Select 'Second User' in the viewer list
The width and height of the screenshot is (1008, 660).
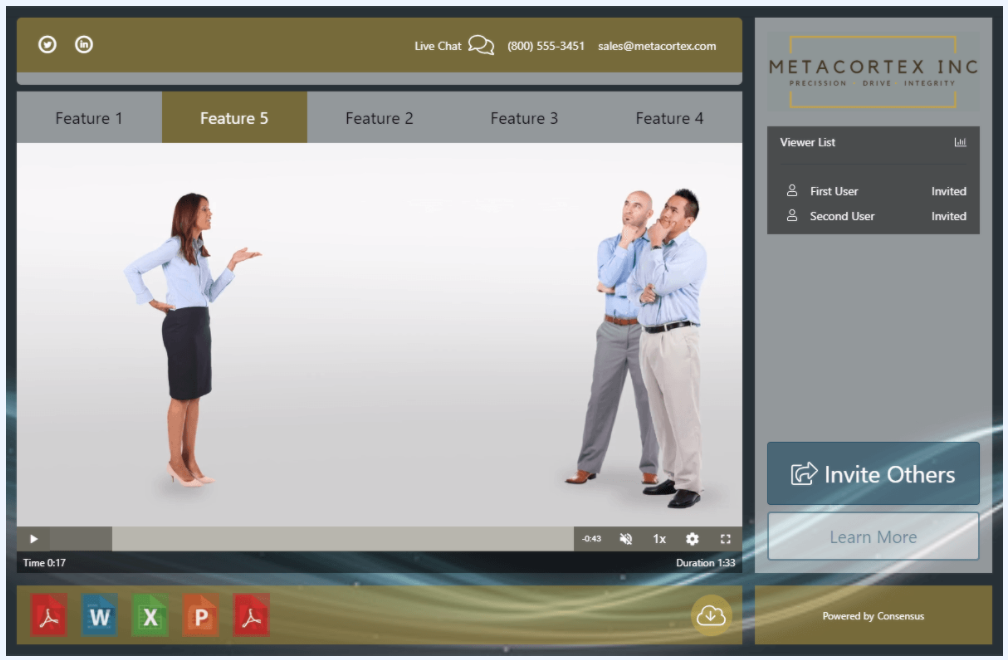coord(842,216)
